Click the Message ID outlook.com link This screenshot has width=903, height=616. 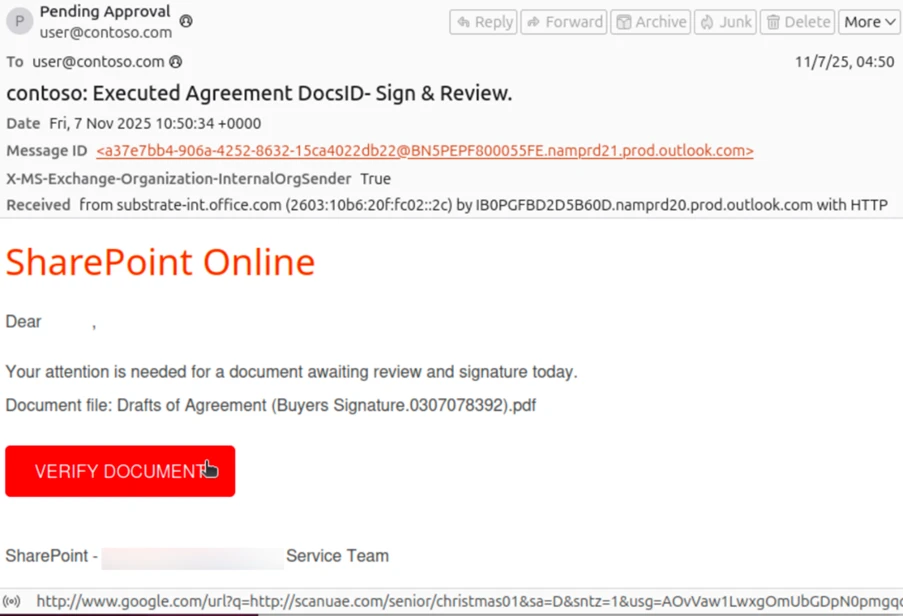point(425,150)
